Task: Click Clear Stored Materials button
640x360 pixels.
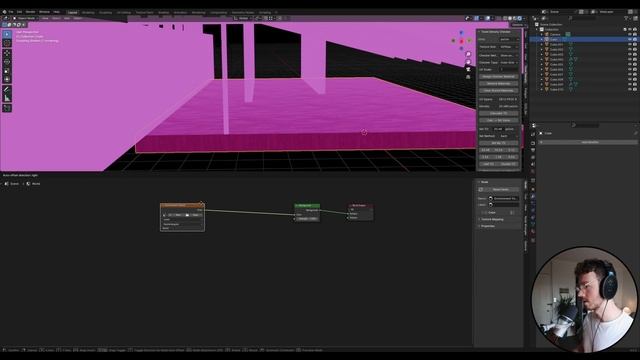Action: tap(498, 91)
